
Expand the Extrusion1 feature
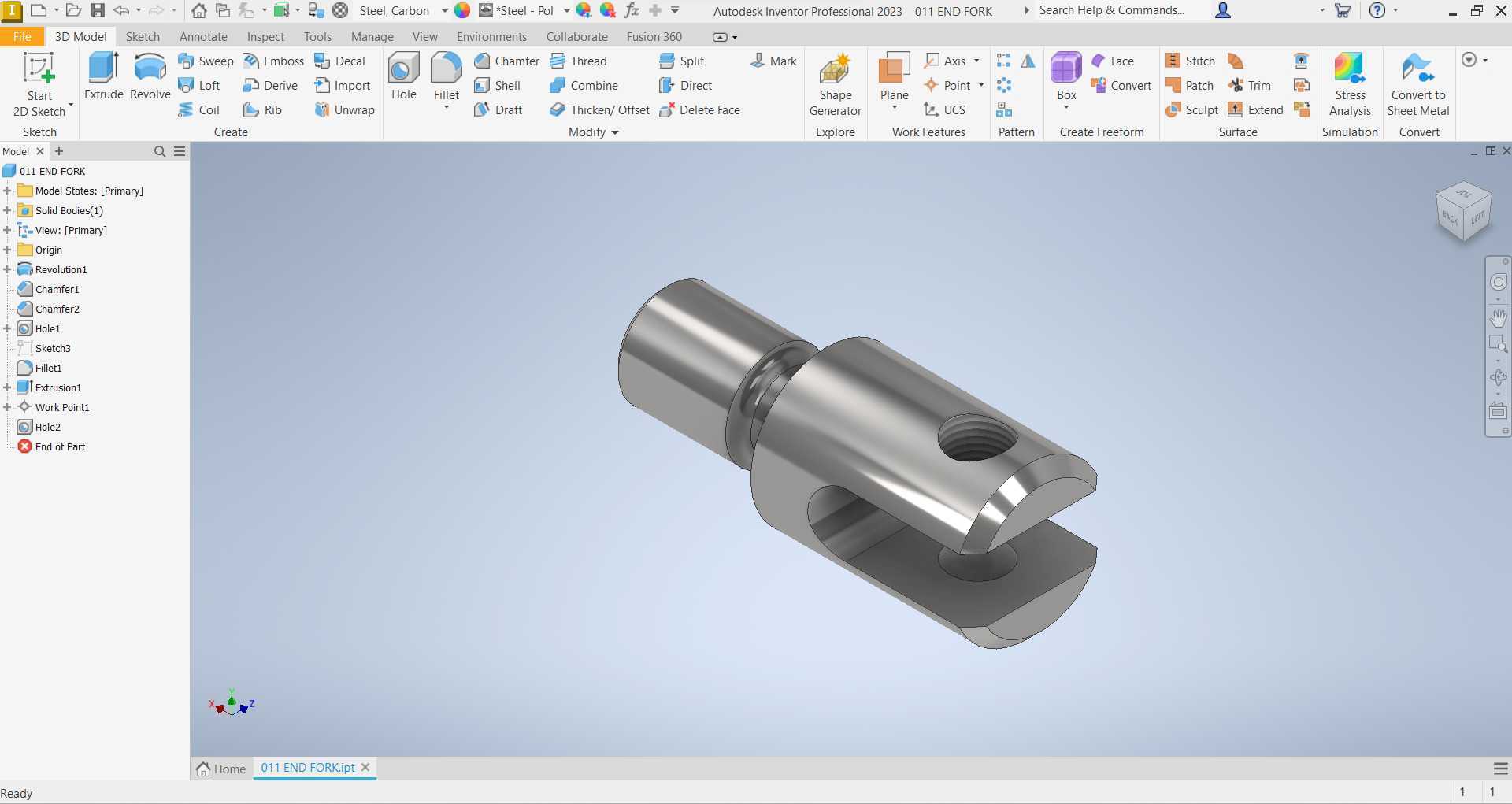pyautogui.click(x=7, y=387)
